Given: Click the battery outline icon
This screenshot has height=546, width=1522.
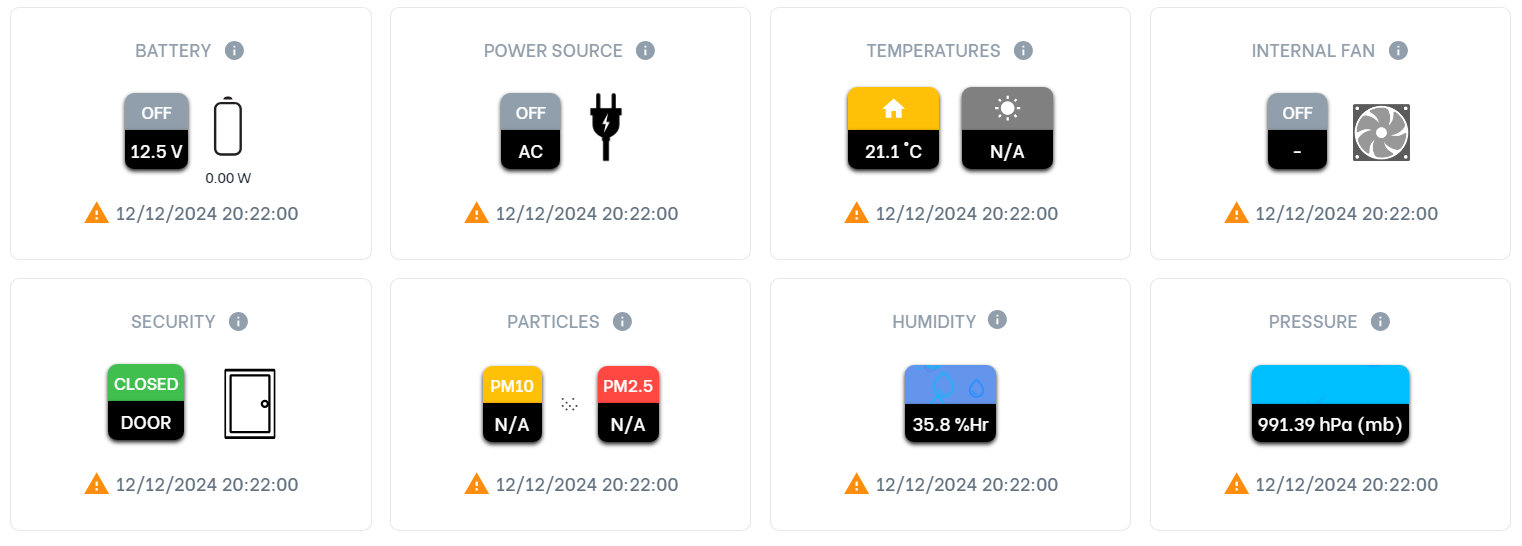Looking at the screenshot, I should tap(229, 127).
